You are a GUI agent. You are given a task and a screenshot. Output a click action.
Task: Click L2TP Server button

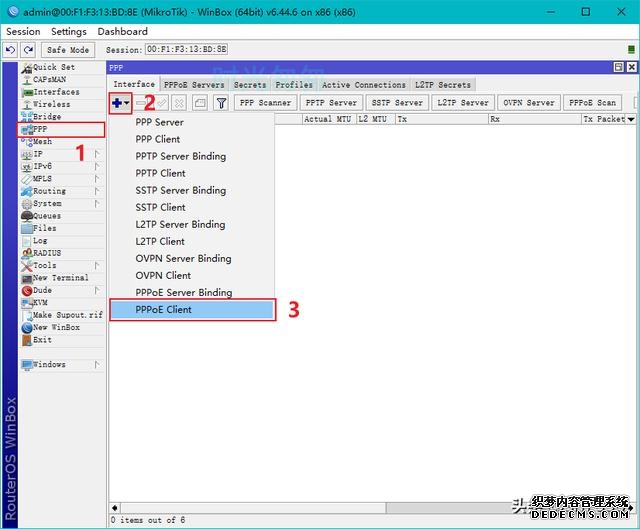[x=463, y=103]
